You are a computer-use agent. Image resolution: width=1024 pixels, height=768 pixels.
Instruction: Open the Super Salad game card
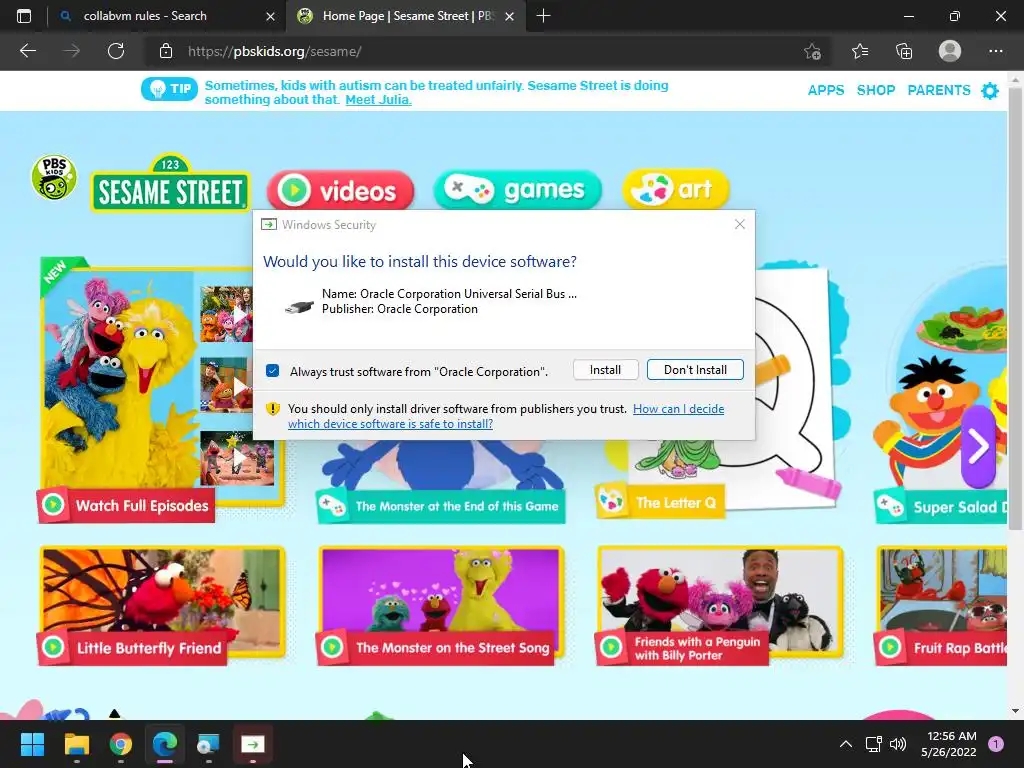point(940,507)
